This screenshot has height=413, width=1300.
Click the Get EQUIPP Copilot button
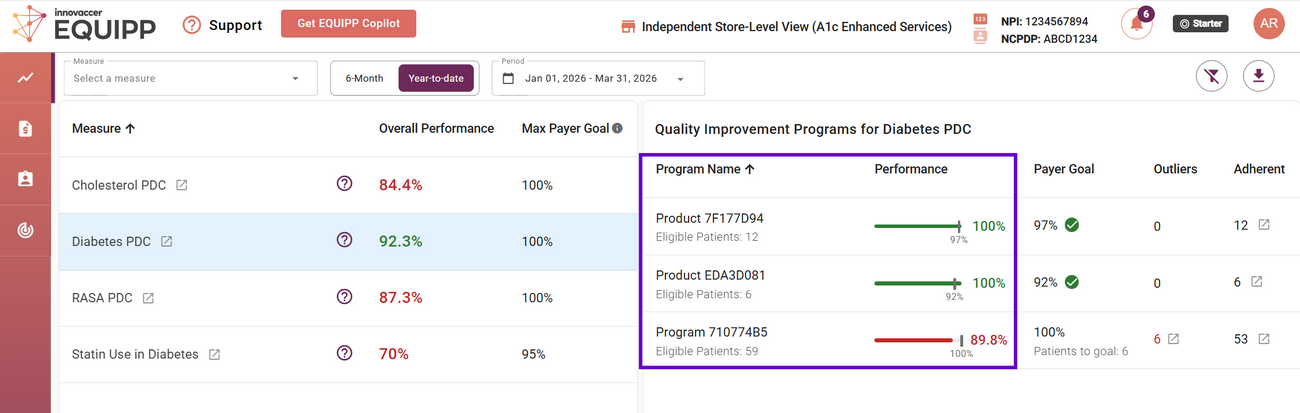click(349, 24)
